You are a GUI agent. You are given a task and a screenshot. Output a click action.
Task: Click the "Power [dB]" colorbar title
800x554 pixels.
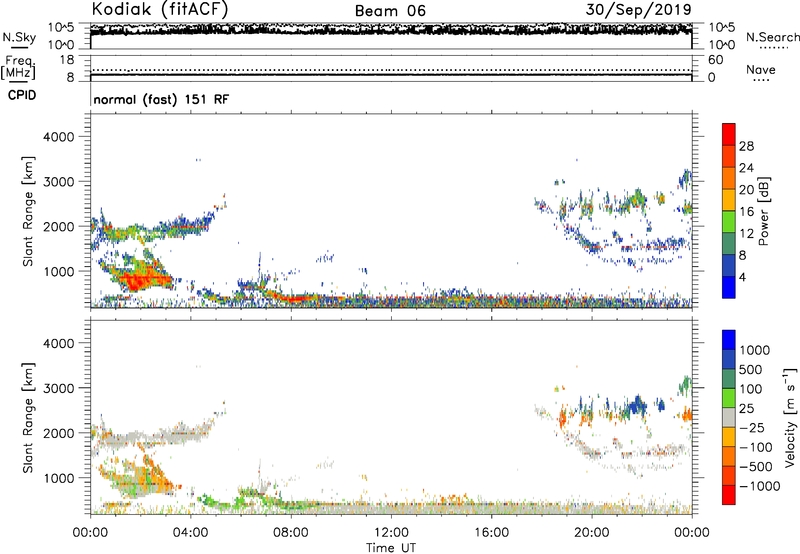pos(764,211)
